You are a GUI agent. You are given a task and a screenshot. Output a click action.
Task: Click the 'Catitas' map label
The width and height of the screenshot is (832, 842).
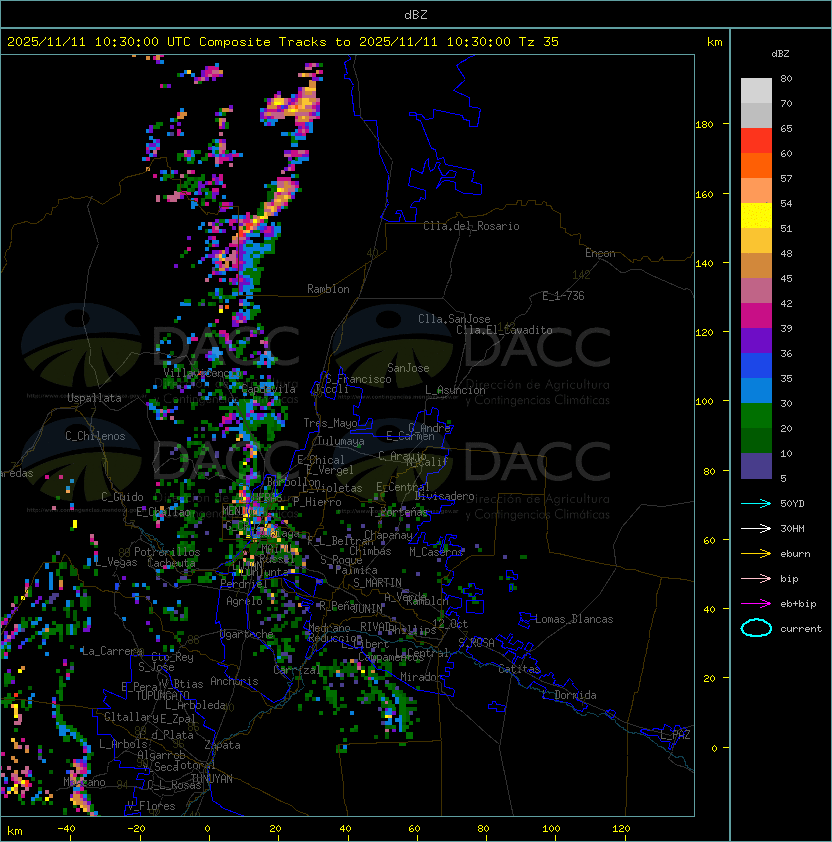[519, 669]
